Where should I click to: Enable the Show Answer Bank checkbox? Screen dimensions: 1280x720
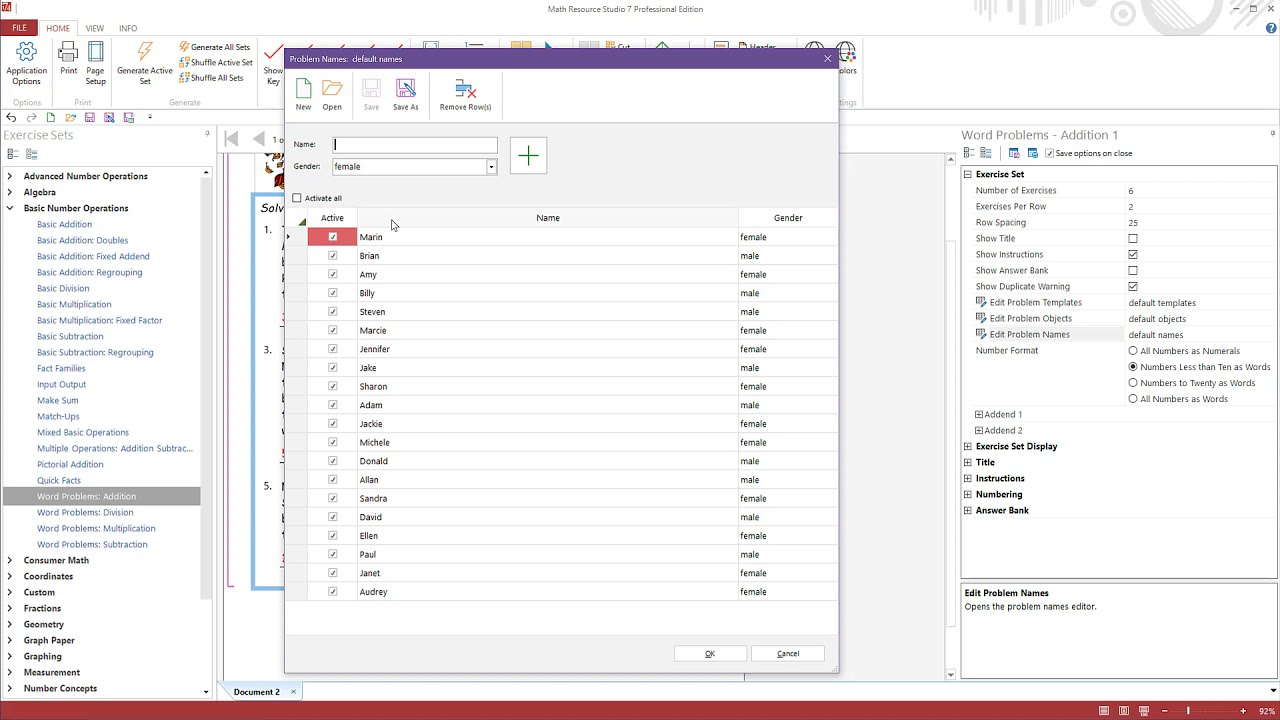(x=1133, y=271)
